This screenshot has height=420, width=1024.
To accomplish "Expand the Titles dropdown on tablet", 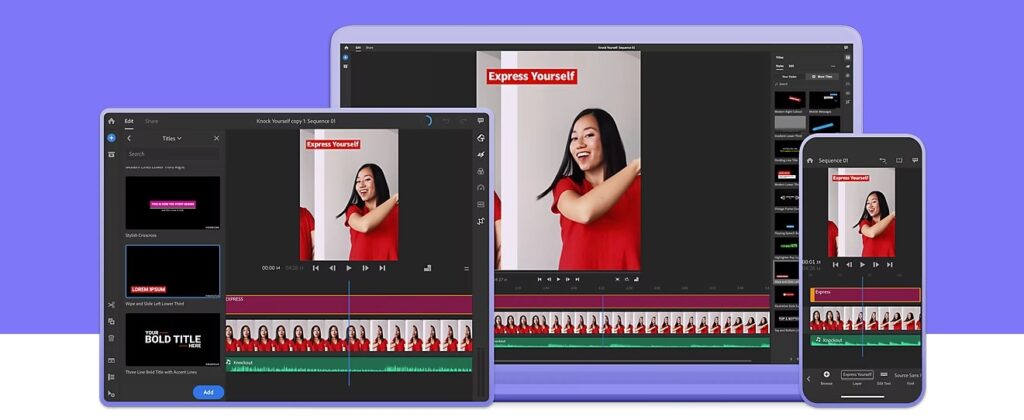I will (172, 138).
